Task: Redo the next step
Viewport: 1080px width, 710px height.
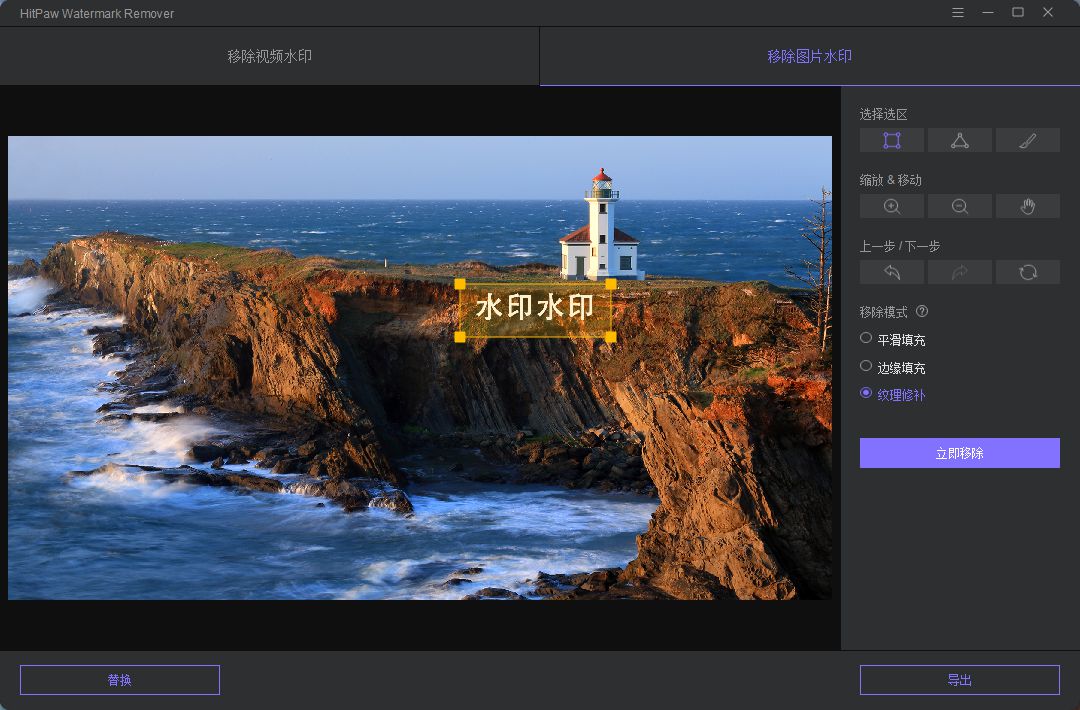Action: coord(959,272)
